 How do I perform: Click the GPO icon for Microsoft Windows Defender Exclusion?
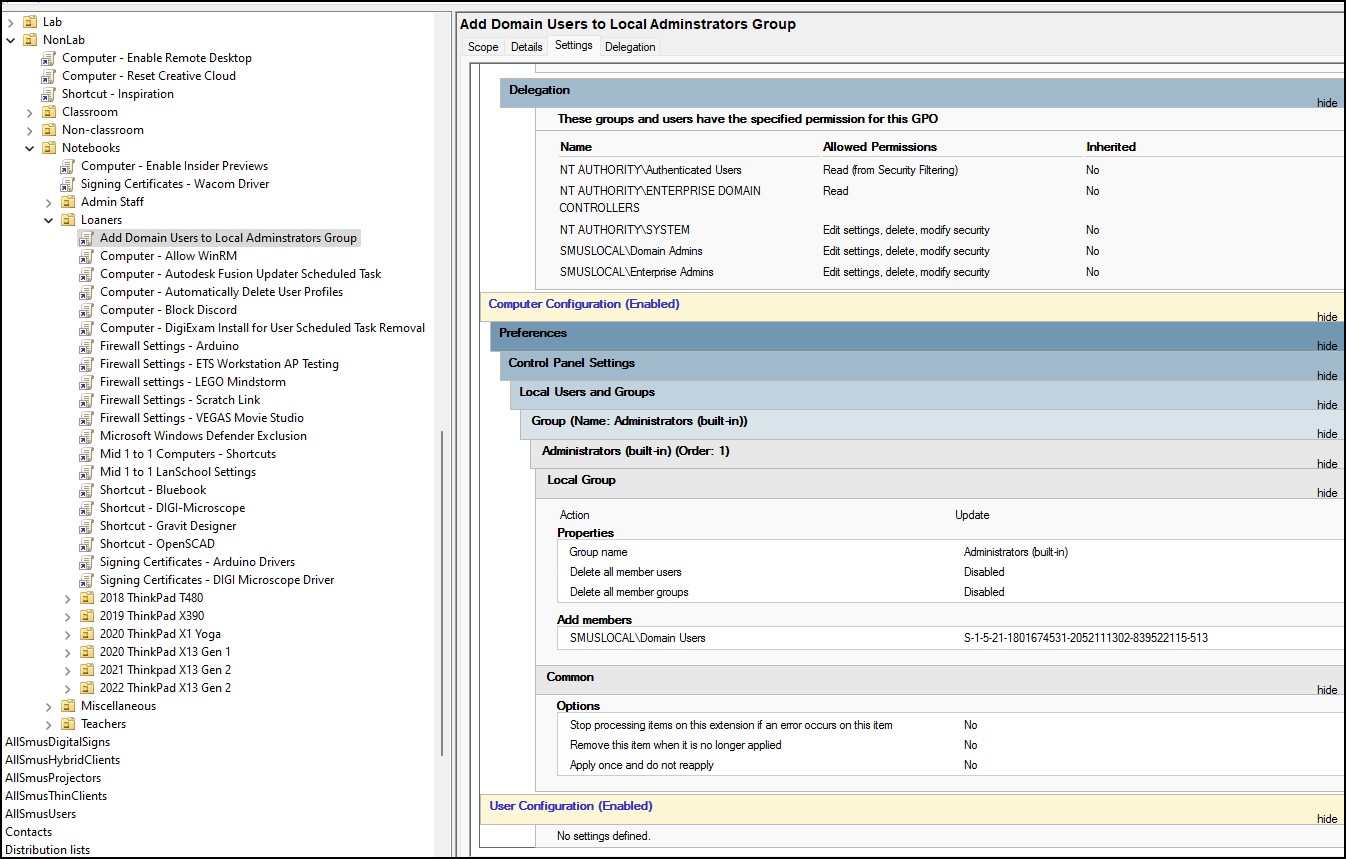coord(87,436)
